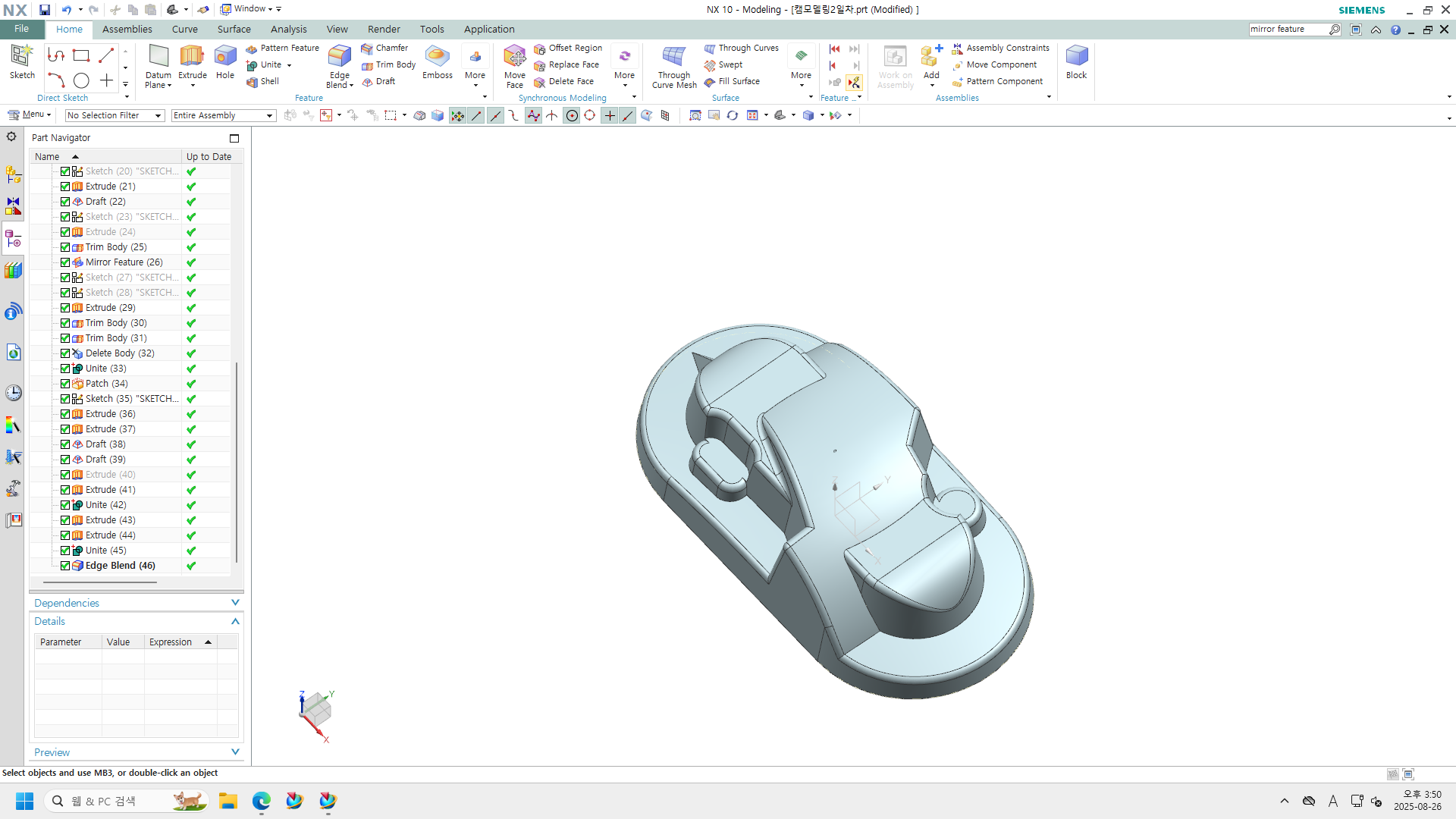Open the Entire Assembly scope dropdown

tap(223, 115)
